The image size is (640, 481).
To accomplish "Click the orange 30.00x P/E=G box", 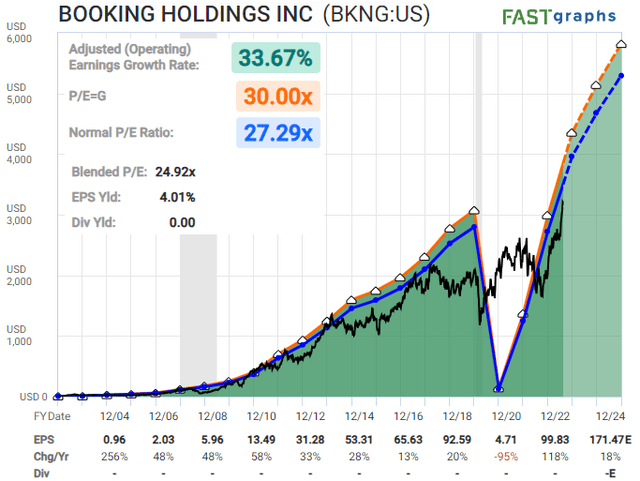I will pos(275,95).
